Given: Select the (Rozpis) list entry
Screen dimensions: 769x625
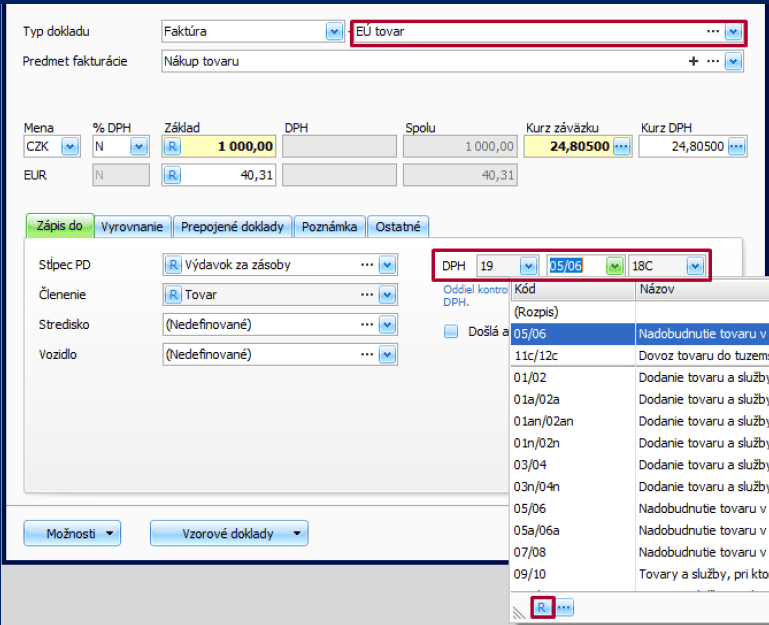Looking at the screenshot, I should (x=640, y=312).
